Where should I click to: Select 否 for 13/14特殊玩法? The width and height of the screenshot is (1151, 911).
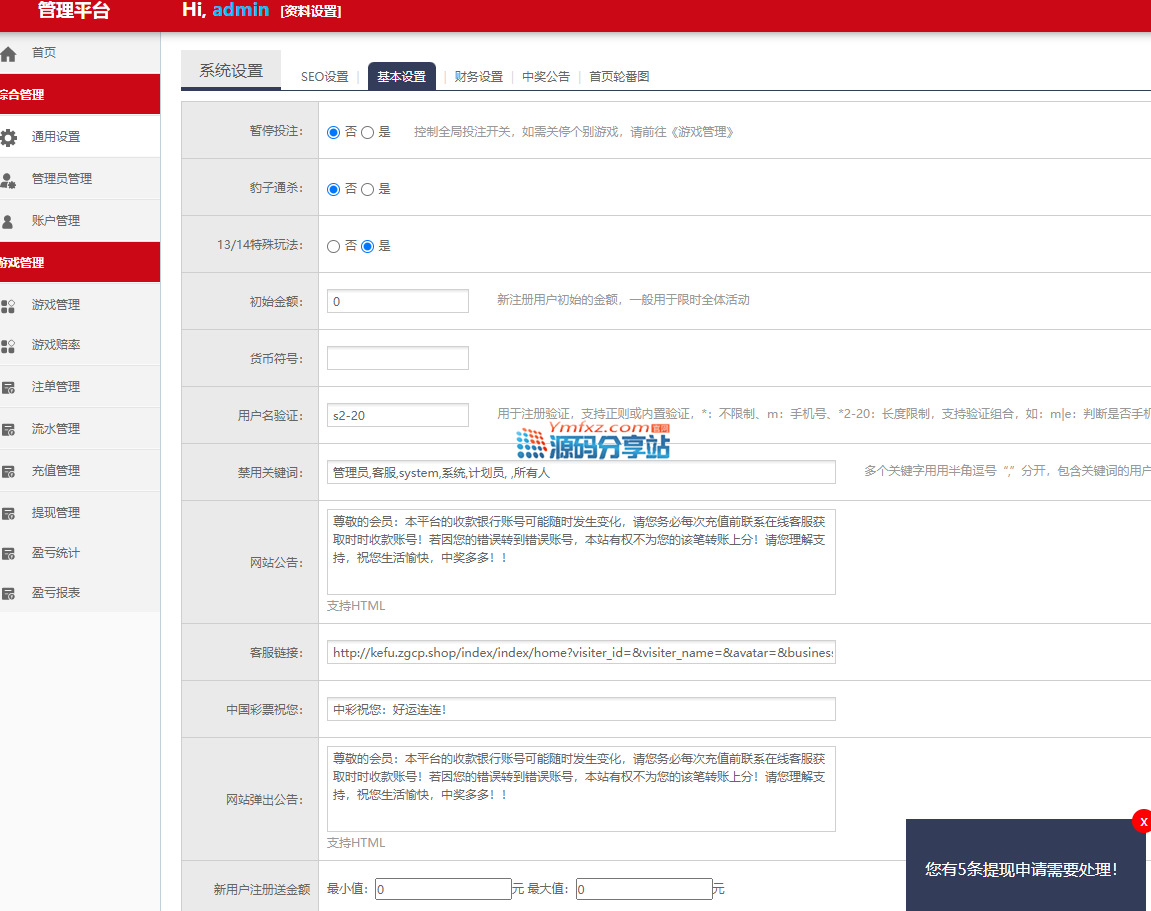pyautogui.click(x=334, y=246)
